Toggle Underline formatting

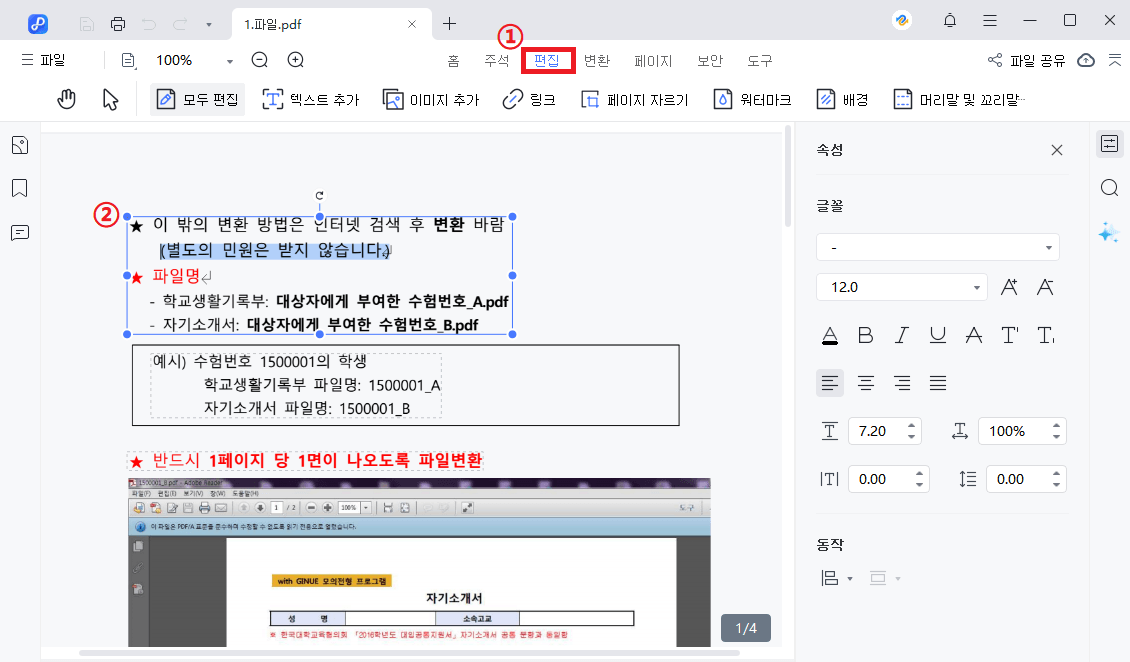pyautogui.click(x=938, y=335)
